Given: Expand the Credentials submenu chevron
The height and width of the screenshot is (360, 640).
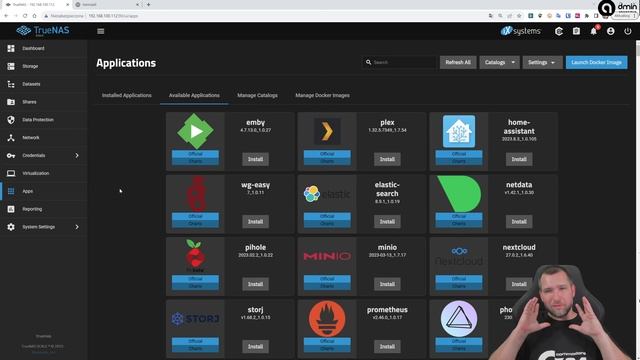Looking at the screenshot, I should pos(77,156).
